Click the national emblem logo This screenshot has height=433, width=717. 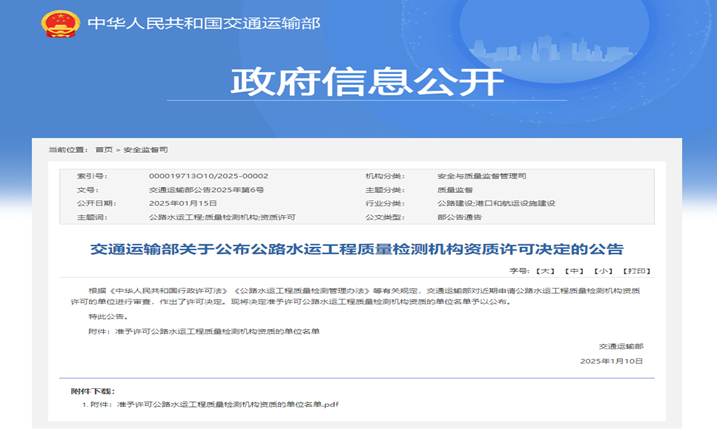(x=60, y=23)
